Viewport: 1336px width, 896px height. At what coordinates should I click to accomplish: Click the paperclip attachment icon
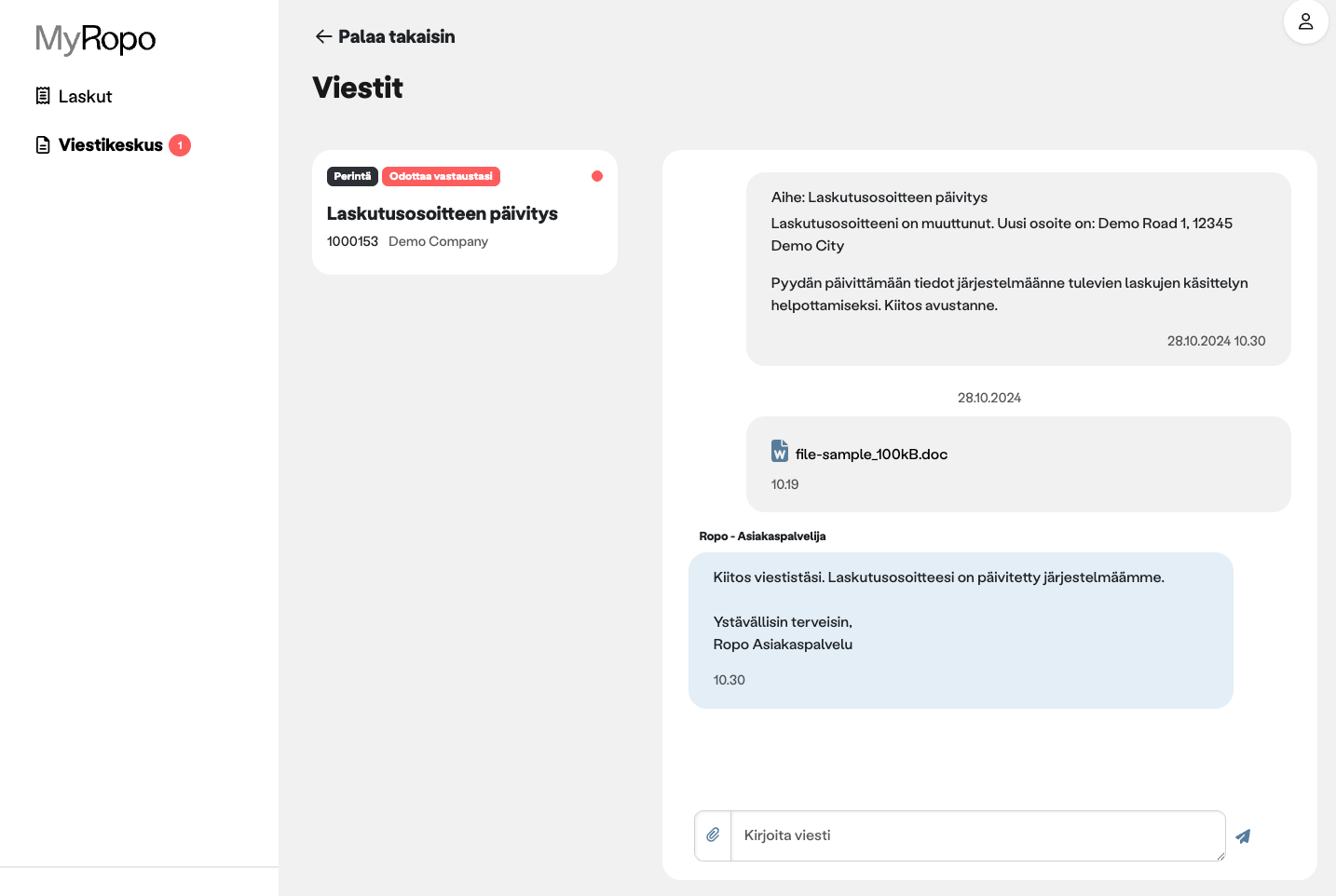pyautogui.click(x=713, y=835)
